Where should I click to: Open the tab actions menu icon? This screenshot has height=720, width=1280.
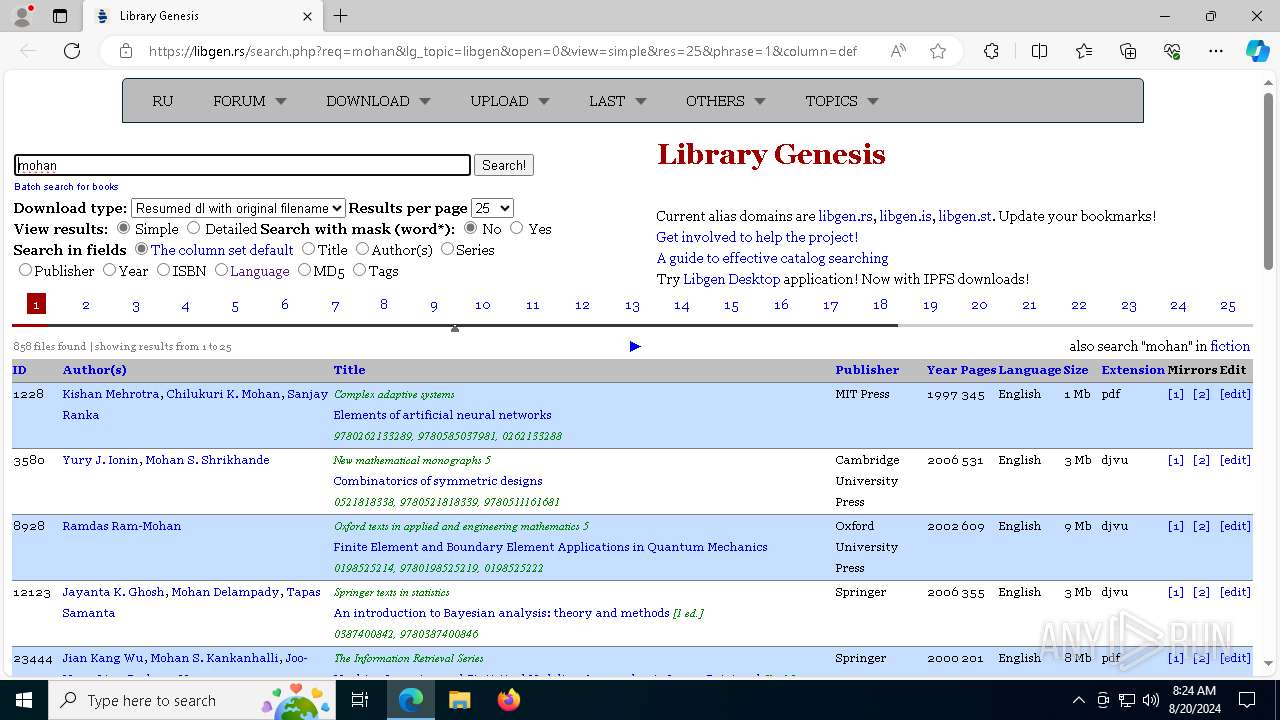[x=60, y=16]
